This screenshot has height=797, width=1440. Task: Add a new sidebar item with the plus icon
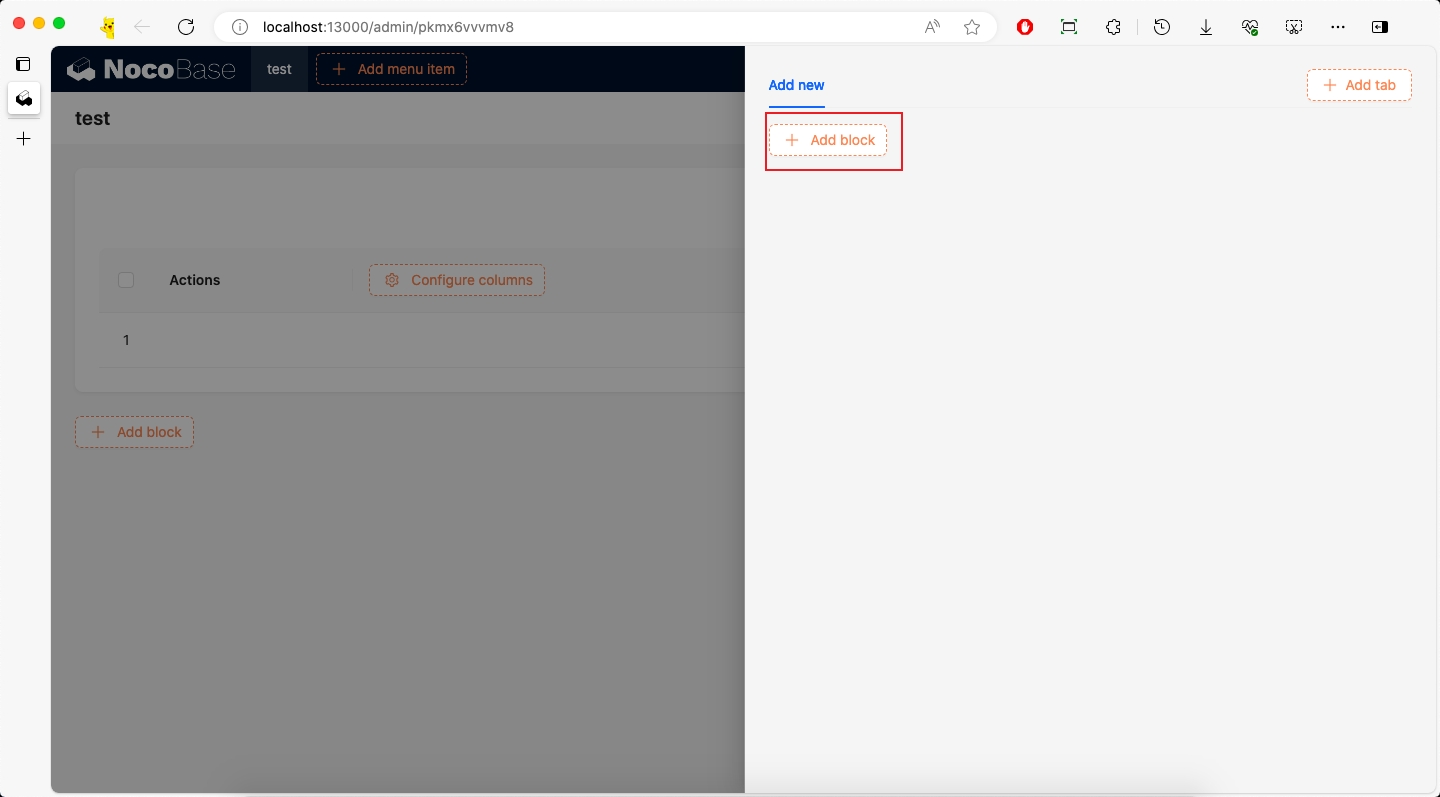(24, 139)
